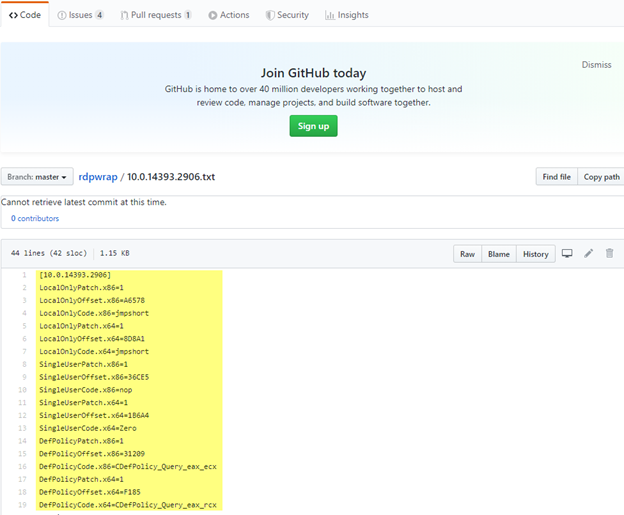Screen dimensions: 624x515
Task: Open the file History
Action: click(x=536, y=254)
